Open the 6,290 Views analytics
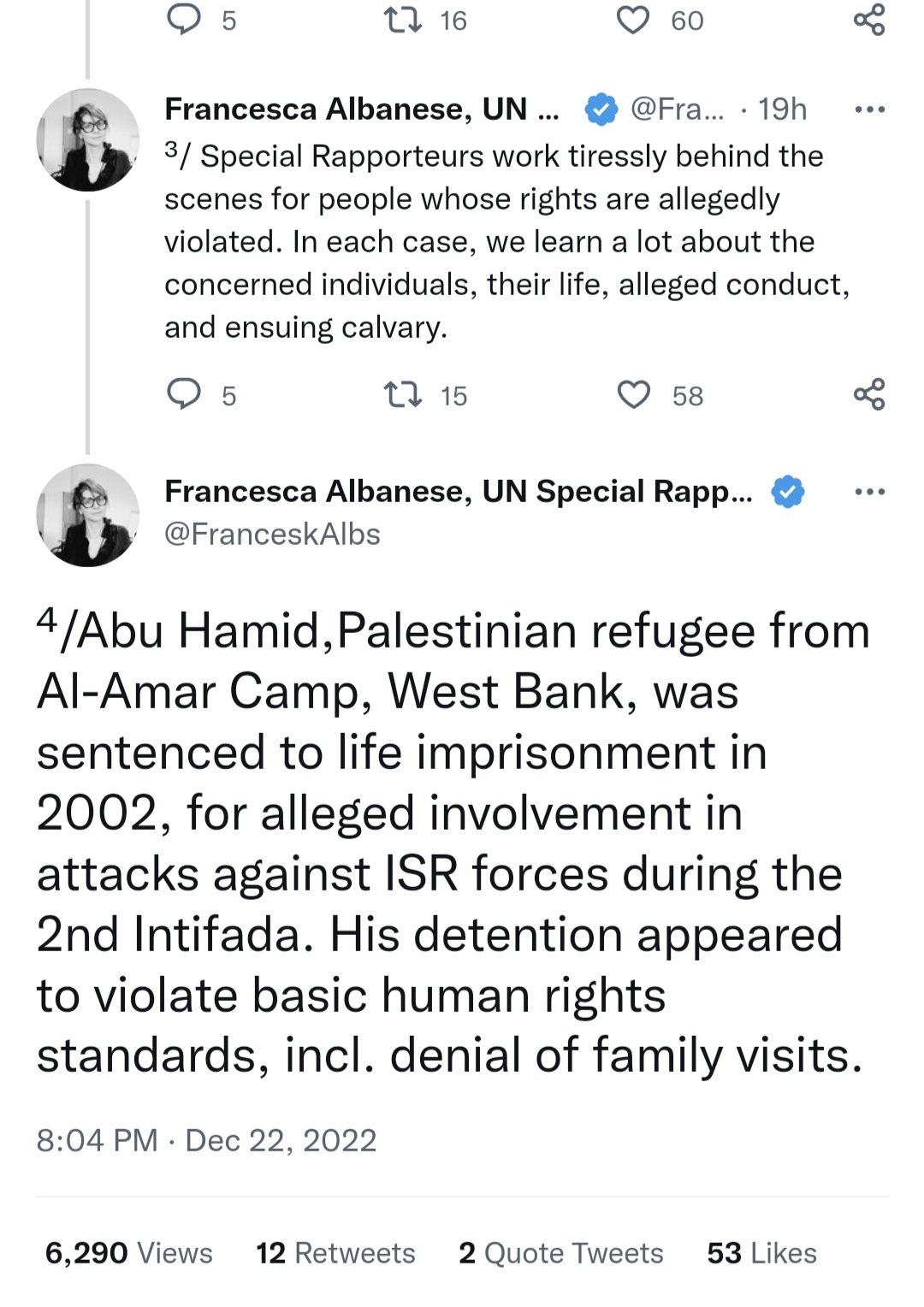The width and height of the screenshot is (924, 1307). point(128,1253)
